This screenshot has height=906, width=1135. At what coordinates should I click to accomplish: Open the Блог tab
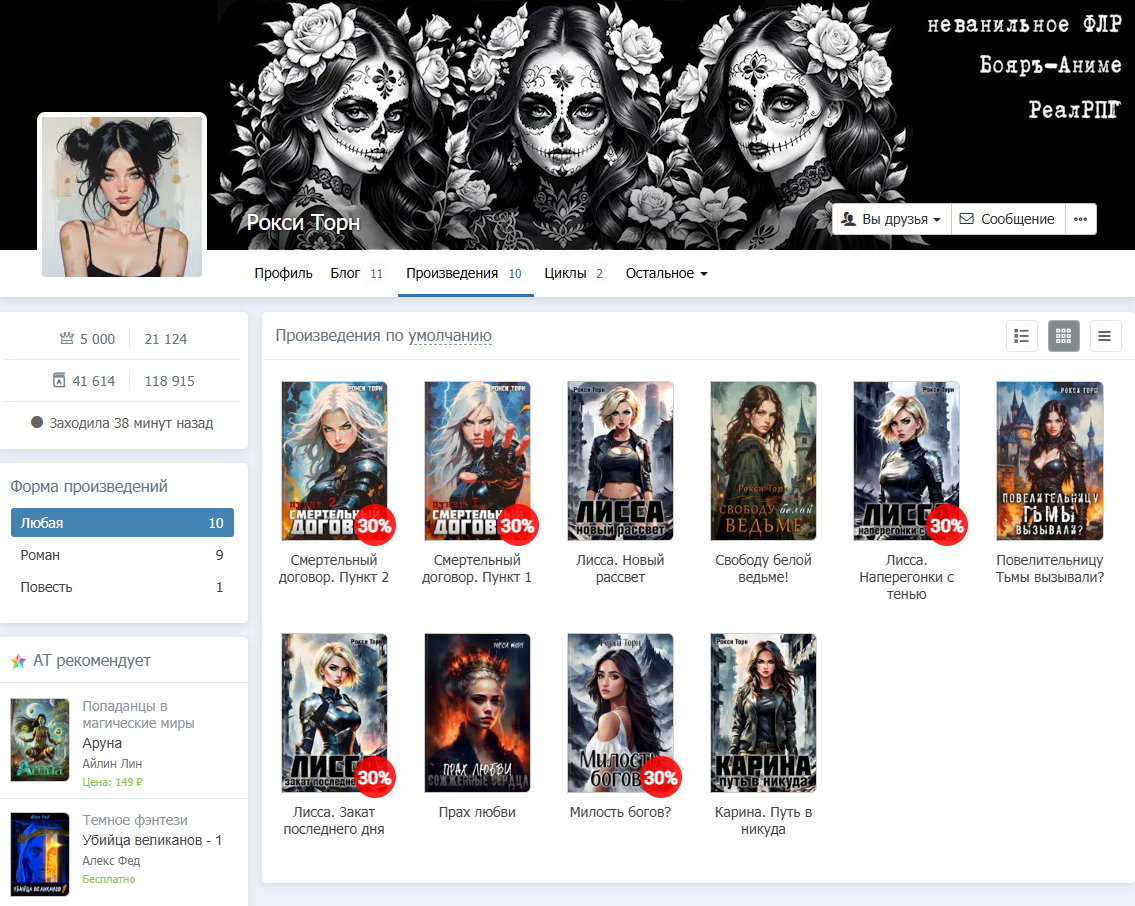356,274
